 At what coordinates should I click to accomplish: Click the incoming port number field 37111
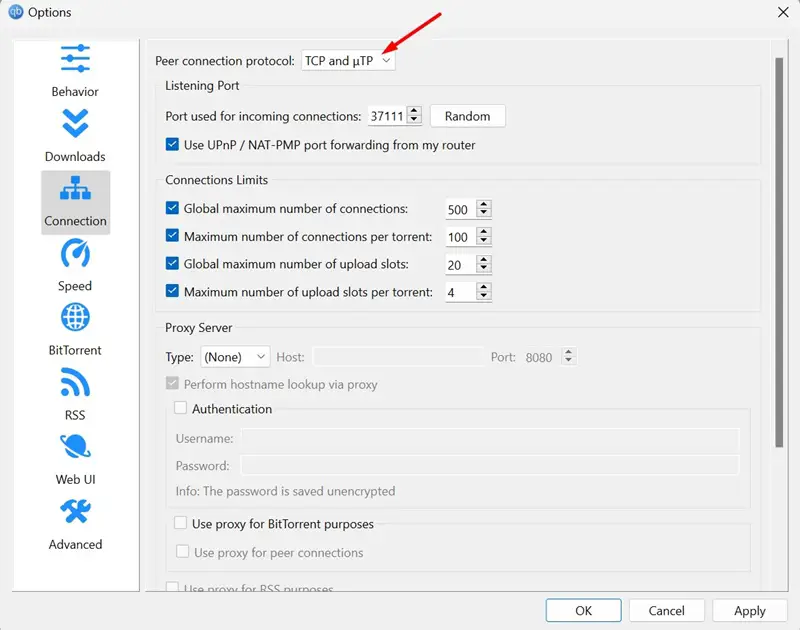point(388,116)
